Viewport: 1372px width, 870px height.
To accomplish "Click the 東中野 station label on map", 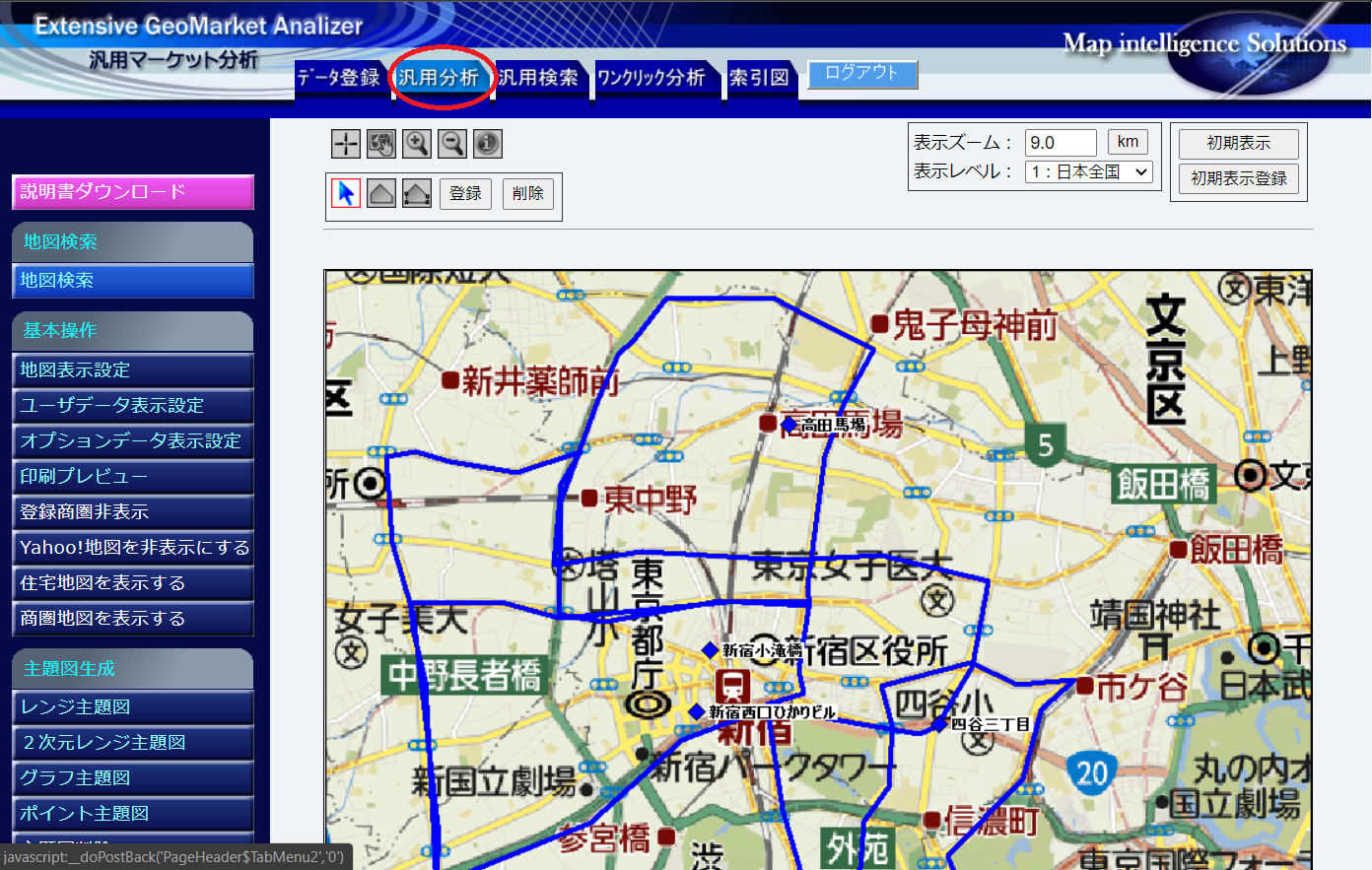I will tap(651, 500).
